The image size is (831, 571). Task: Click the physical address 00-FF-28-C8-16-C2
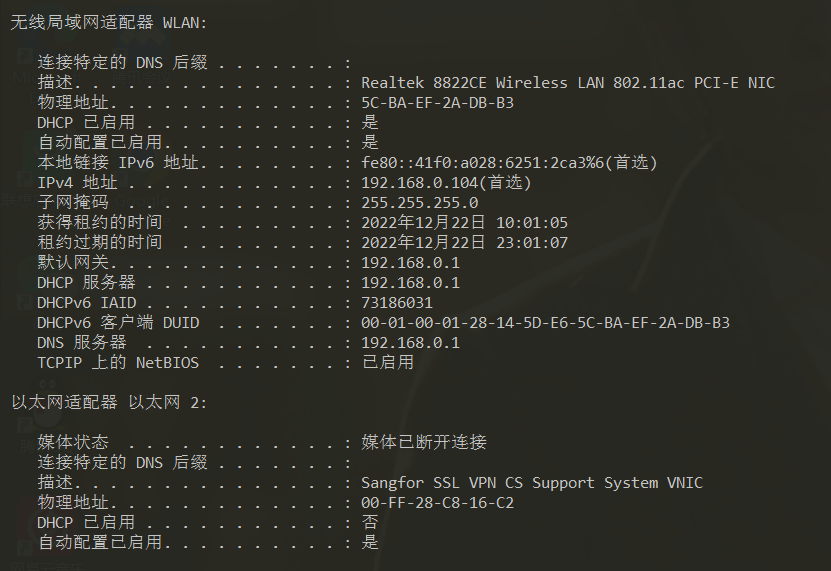click(437, 502)
